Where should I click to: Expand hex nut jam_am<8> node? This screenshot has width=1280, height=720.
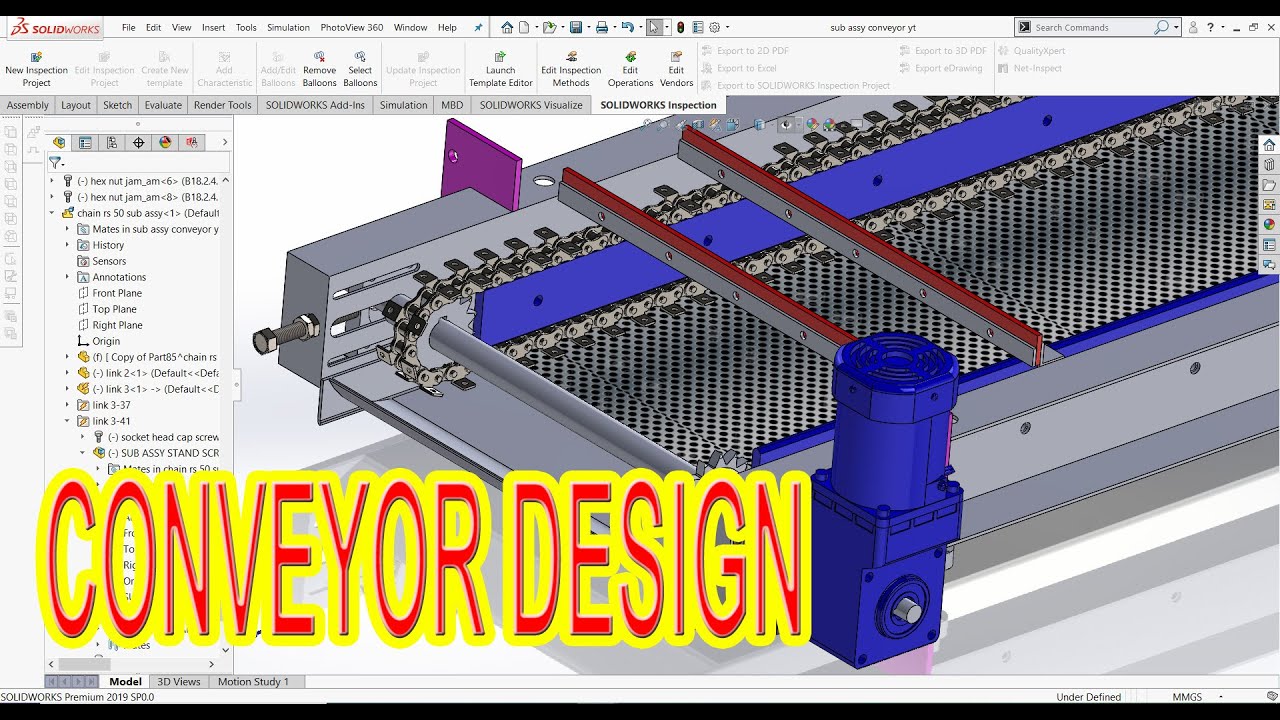tap(52, 197)
